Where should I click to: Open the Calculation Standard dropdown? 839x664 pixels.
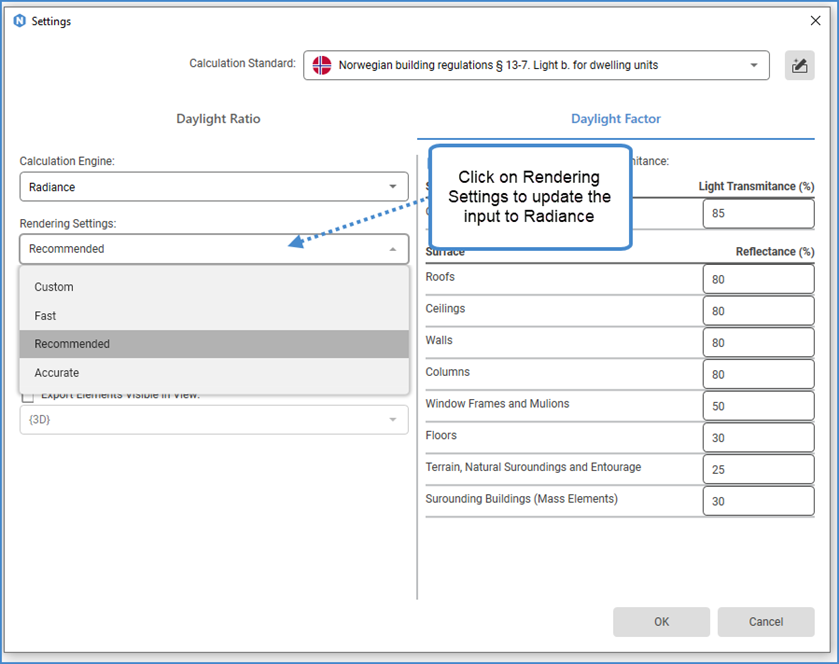point(536,65)
